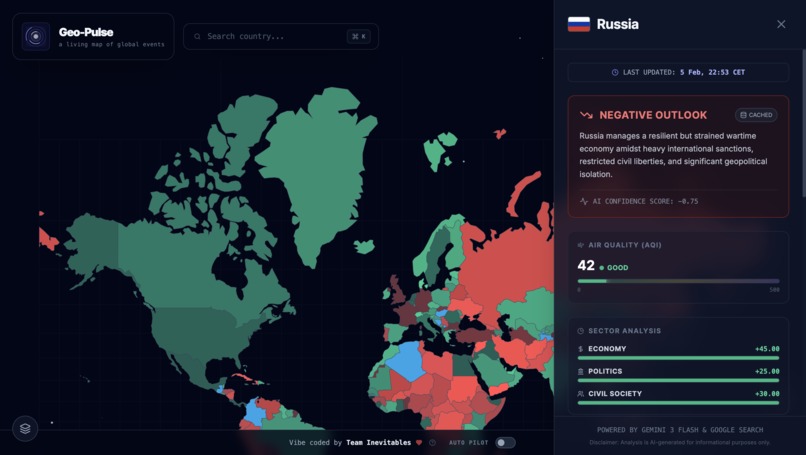Screen dimensions: 806x455
Task: Click the 5 Feb, 22:53 CET timestamp
Action: (x=712, y=72)
